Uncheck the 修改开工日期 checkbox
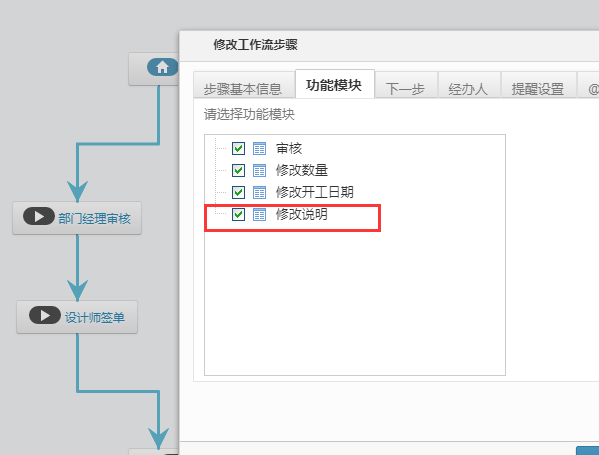This screenshot has width=599, height=455. click(x=238, y=192)
